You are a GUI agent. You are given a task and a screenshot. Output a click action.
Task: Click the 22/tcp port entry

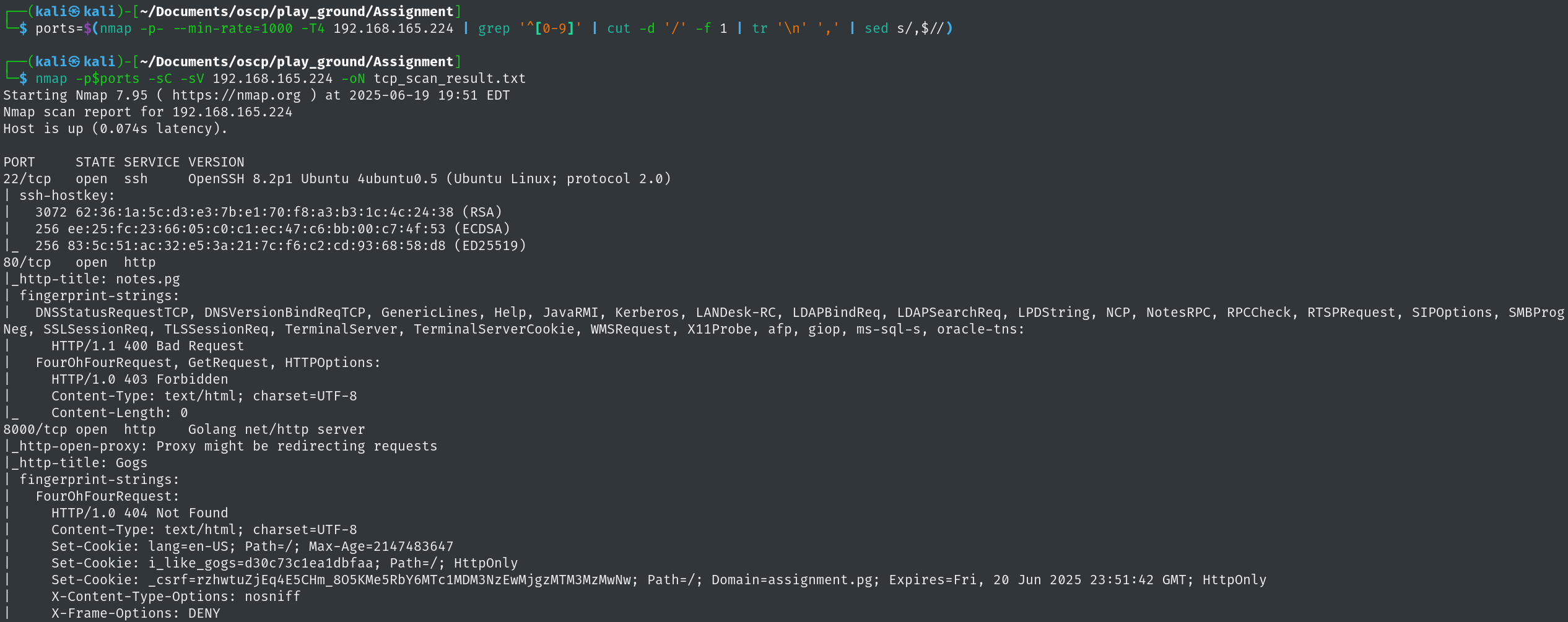click(27, 179)
